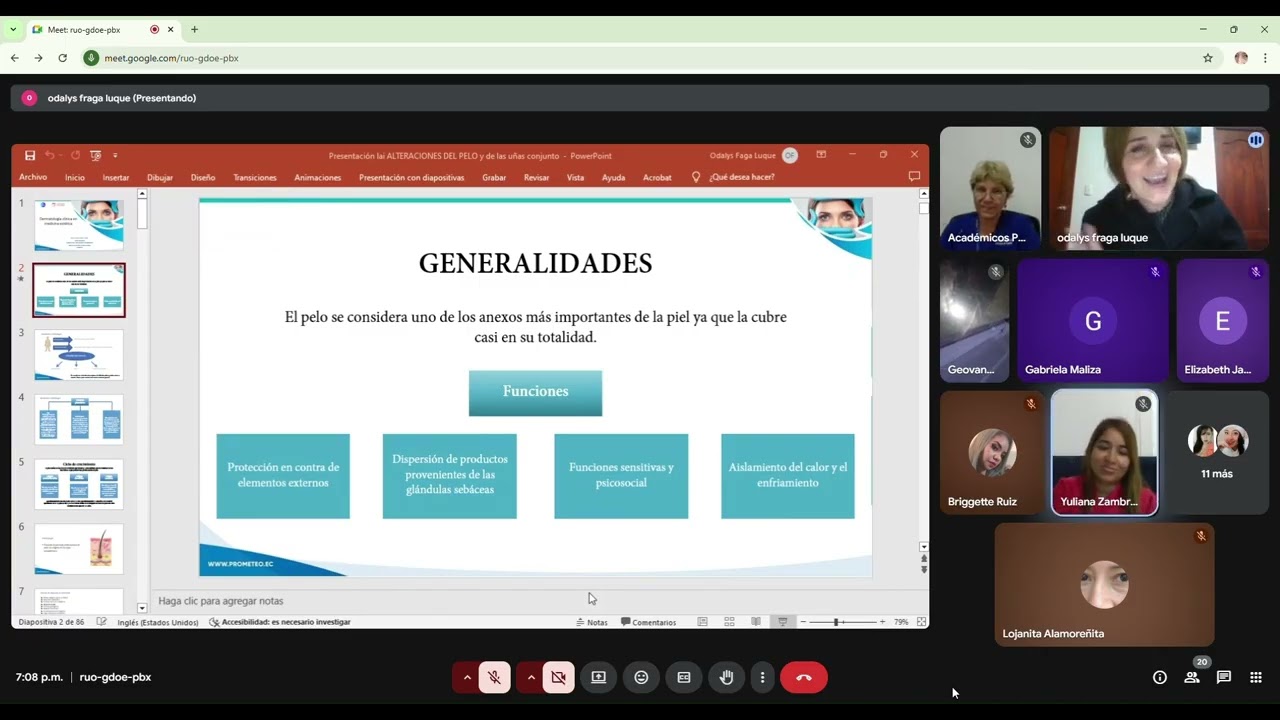The width and height of the screenshot is (1280, 720).
Task: Select slide 3 thumbnail
Action: (79, 355)
